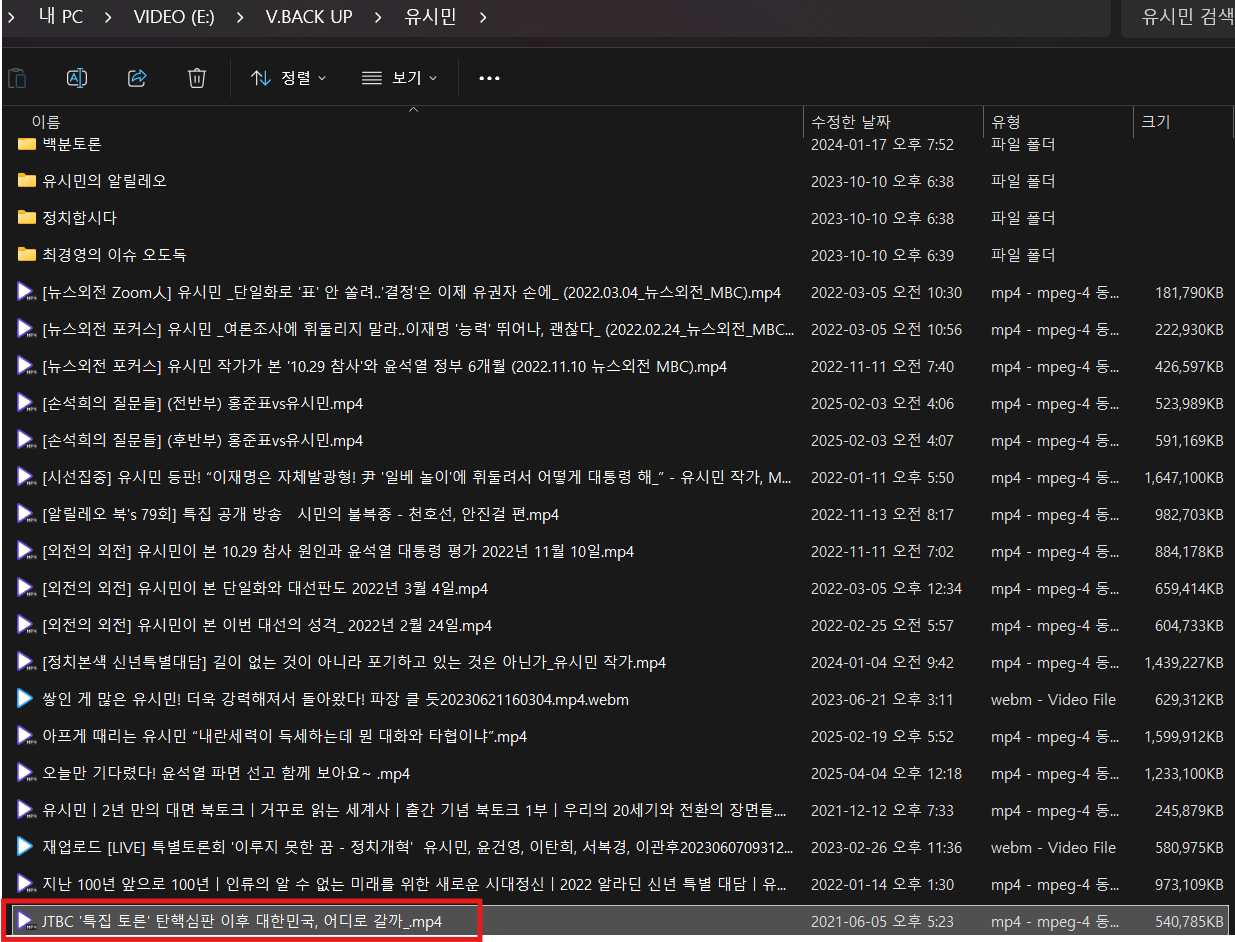This screenshot has width=1235, height=942.
Task: Click video icon of (후반부) 홍준표vs유시민 file
Action: 27,440
